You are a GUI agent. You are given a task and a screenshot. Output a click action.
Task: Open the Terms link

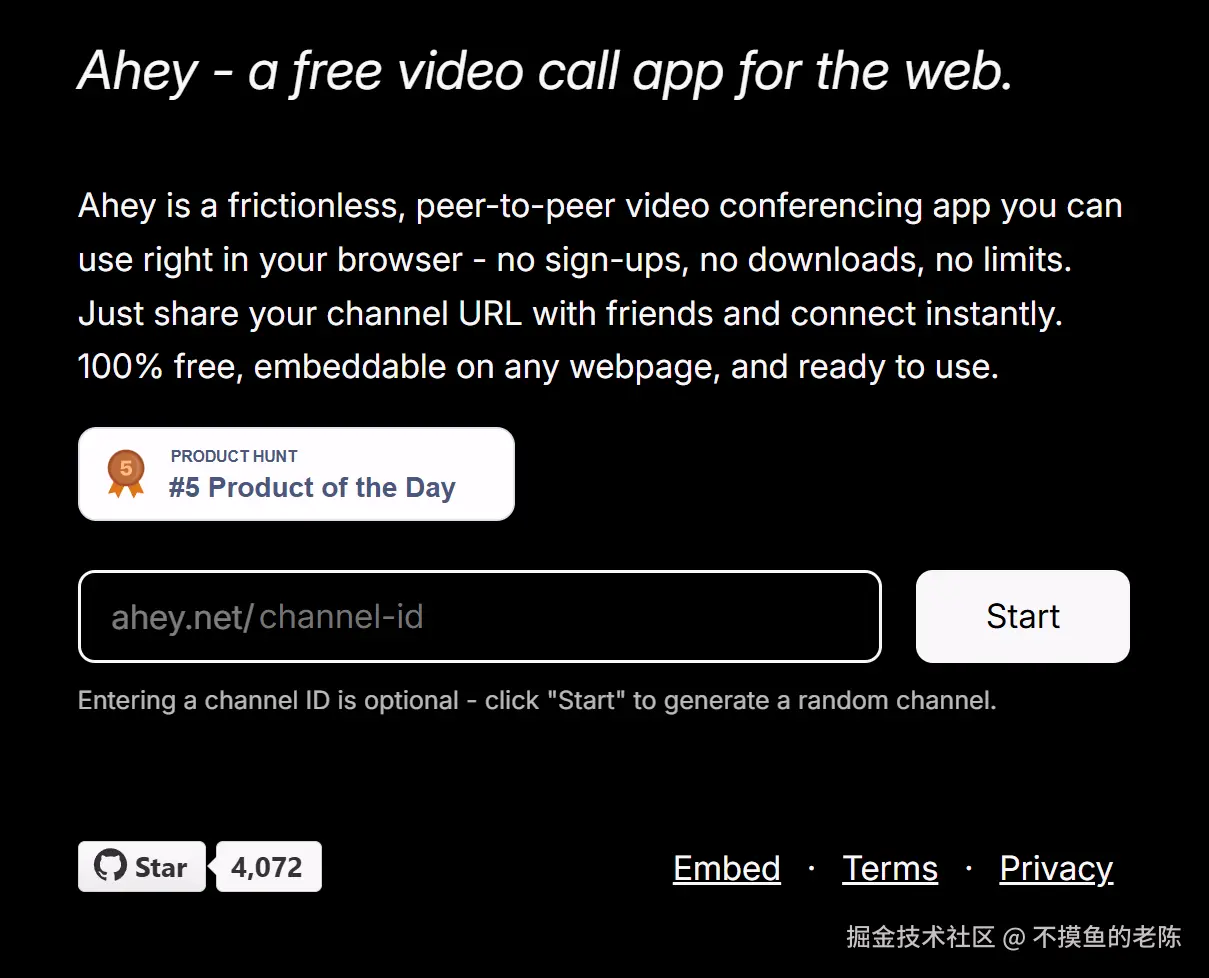(x=890, y=868)
